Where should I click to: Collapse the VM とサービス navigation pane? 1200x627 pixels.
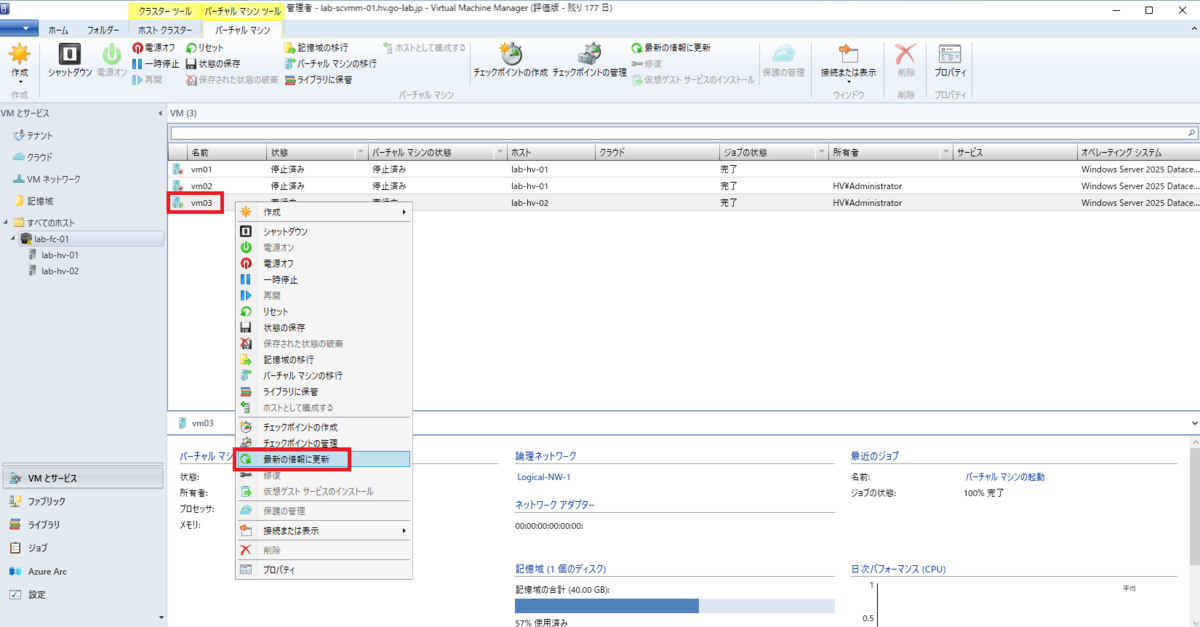(161, 113)
